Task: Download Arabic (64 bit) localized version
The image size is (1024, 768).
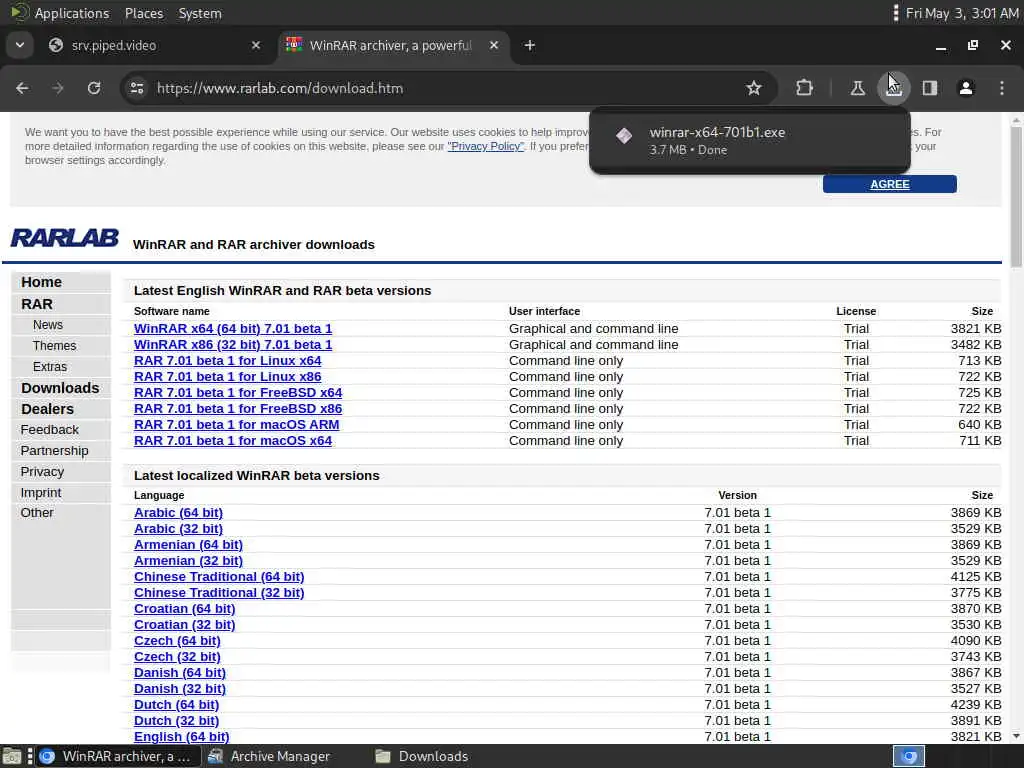Action: [x=178, y=513]
